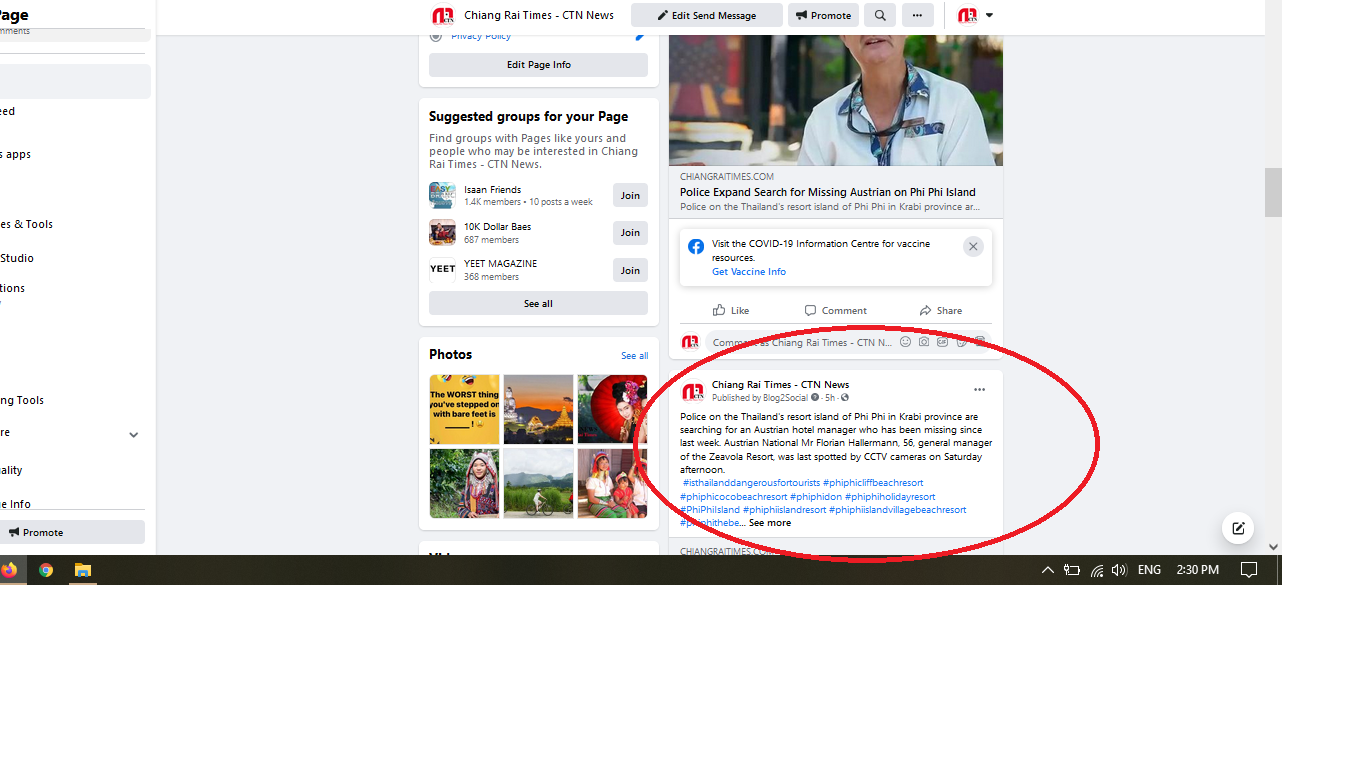Click the Get Vaccine Info link
Image resolution: width=1366 pixels, height=768 pixels.
coord(749,272)
